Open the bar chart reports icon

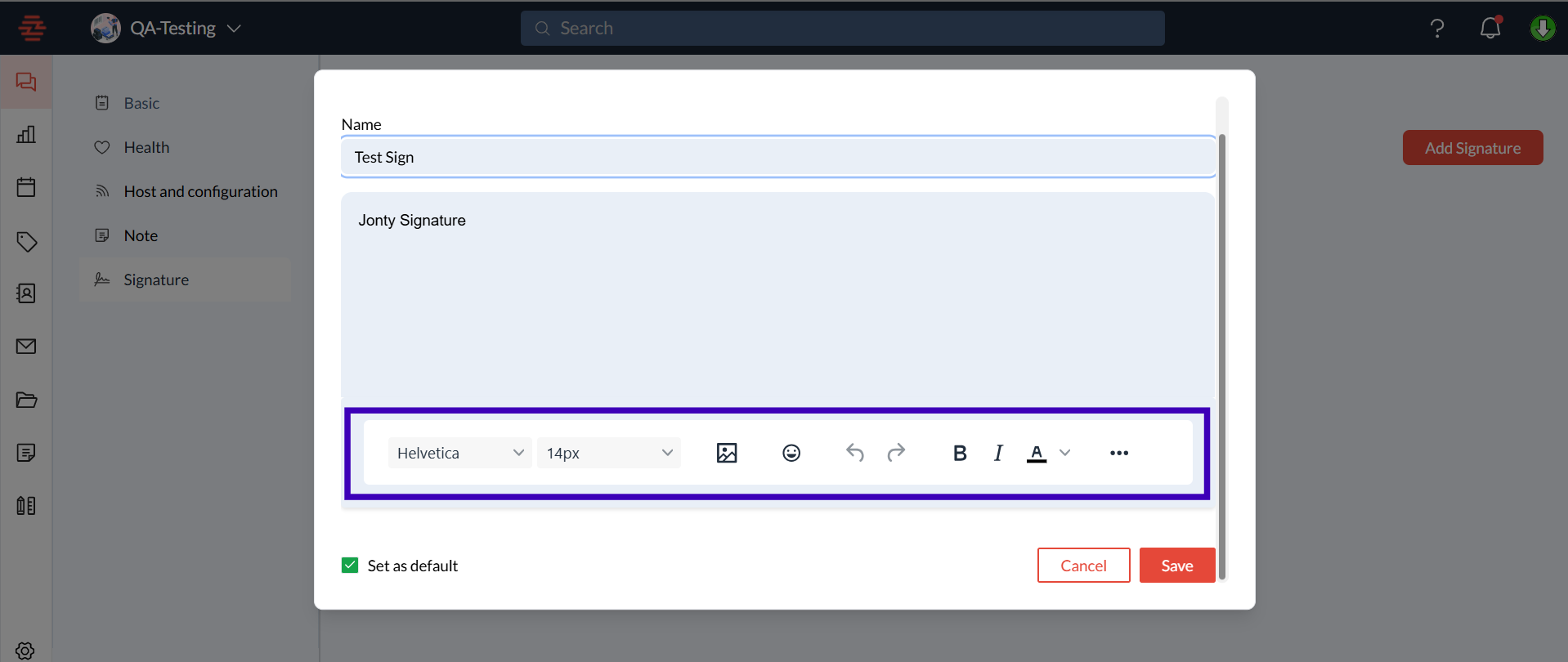tap(26, 134)
